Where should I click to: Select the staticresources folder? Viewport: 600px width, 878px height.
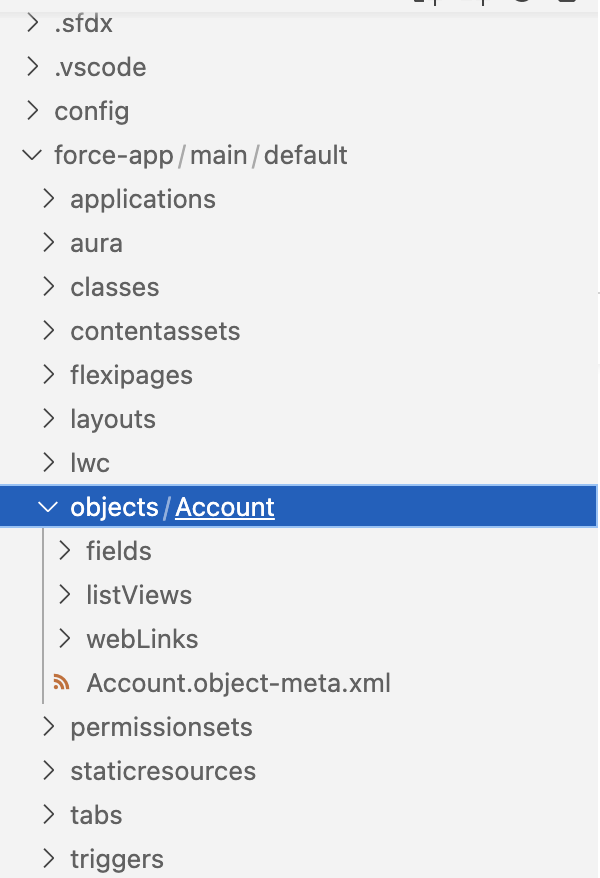tap(163, 771)
